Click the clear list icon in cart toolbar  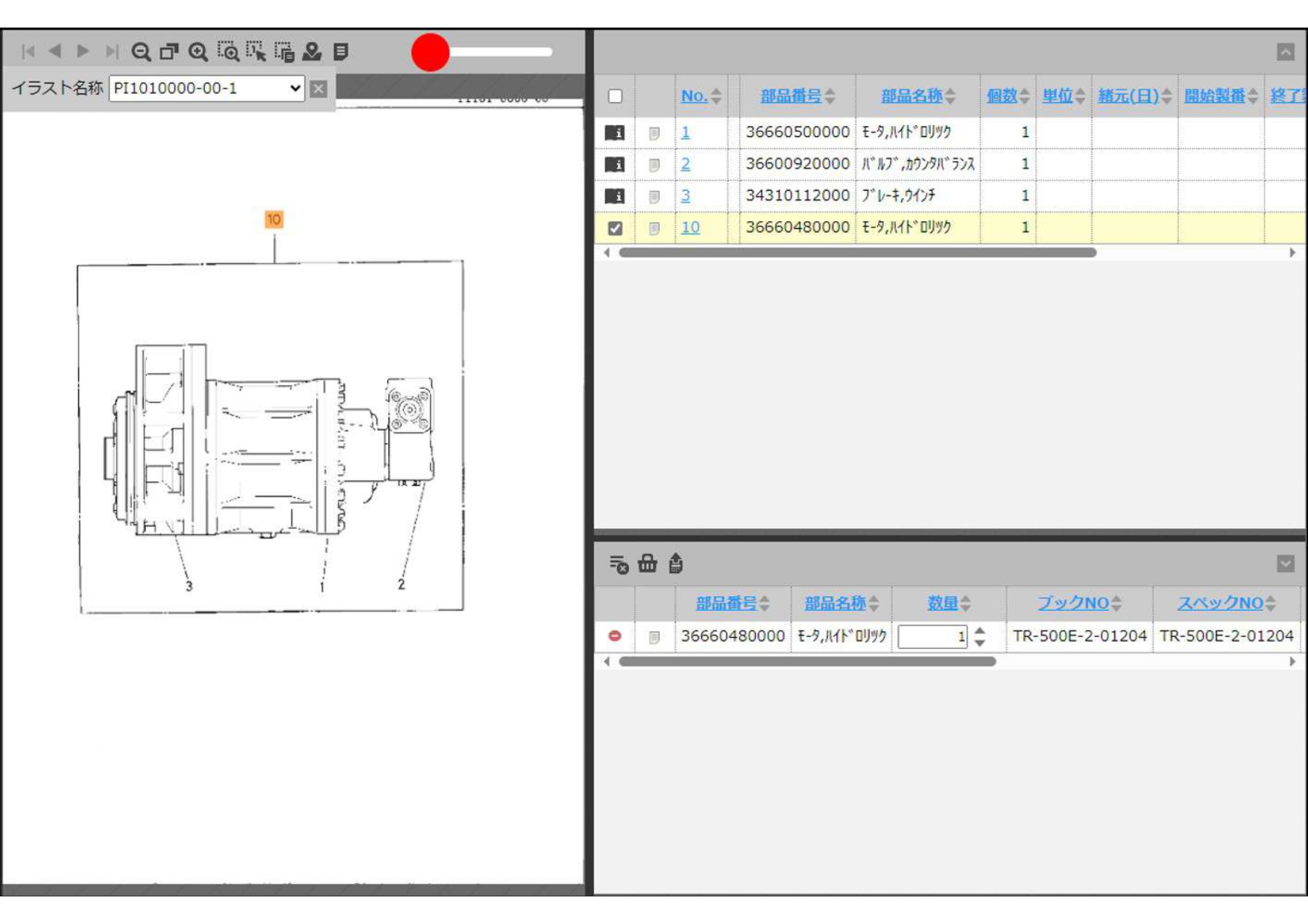pyautogui.click(x=619, y=564)
